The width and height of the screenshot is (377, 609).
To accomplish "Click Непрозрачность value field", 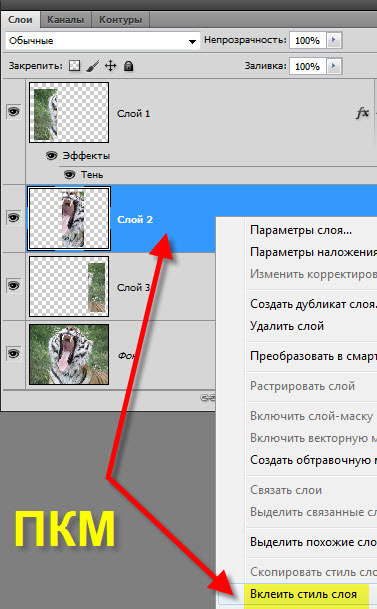I will coord(308,40).
